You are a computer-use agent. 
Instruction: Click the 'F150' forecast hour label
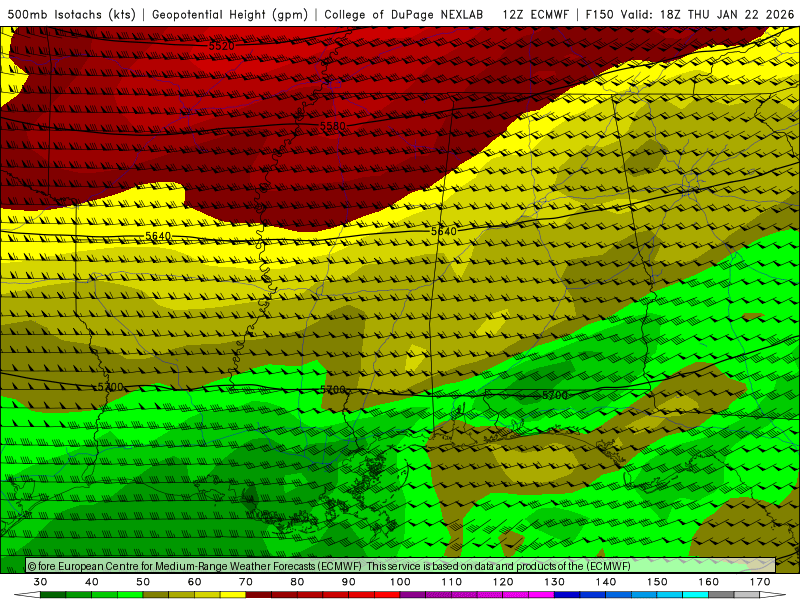point(599,15)
